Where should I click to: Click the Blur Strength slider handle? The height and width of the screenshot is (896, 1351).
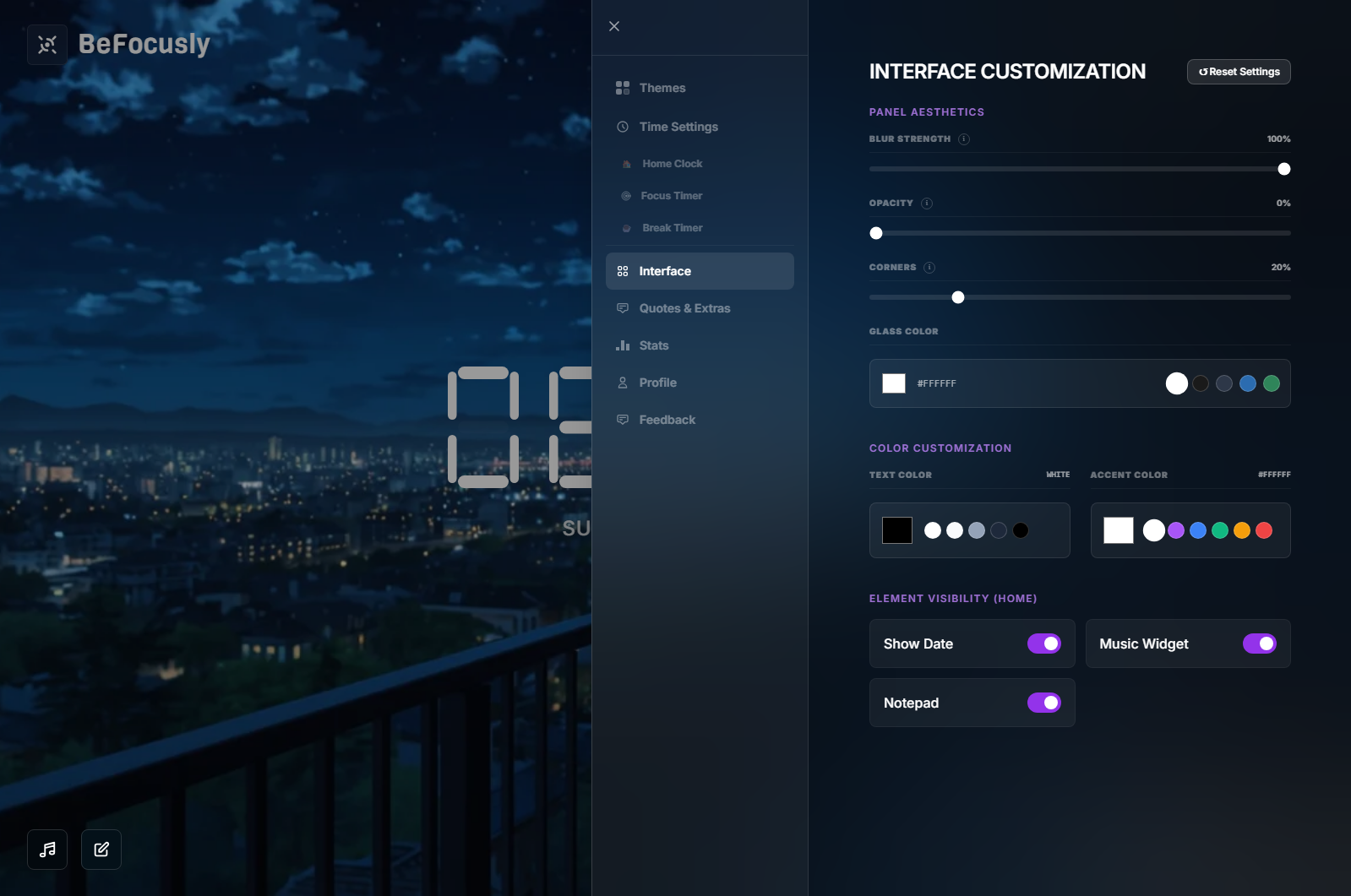(1284, 169)
